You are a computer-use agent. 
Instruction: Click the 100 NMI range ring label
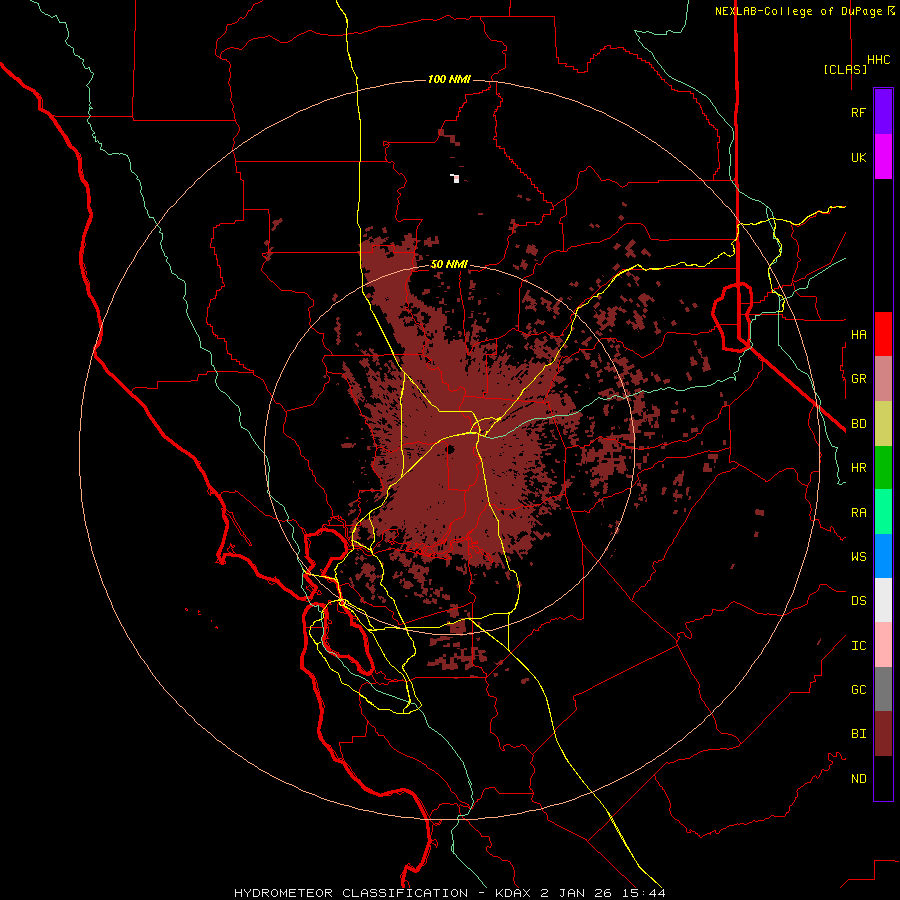(449, 79)
